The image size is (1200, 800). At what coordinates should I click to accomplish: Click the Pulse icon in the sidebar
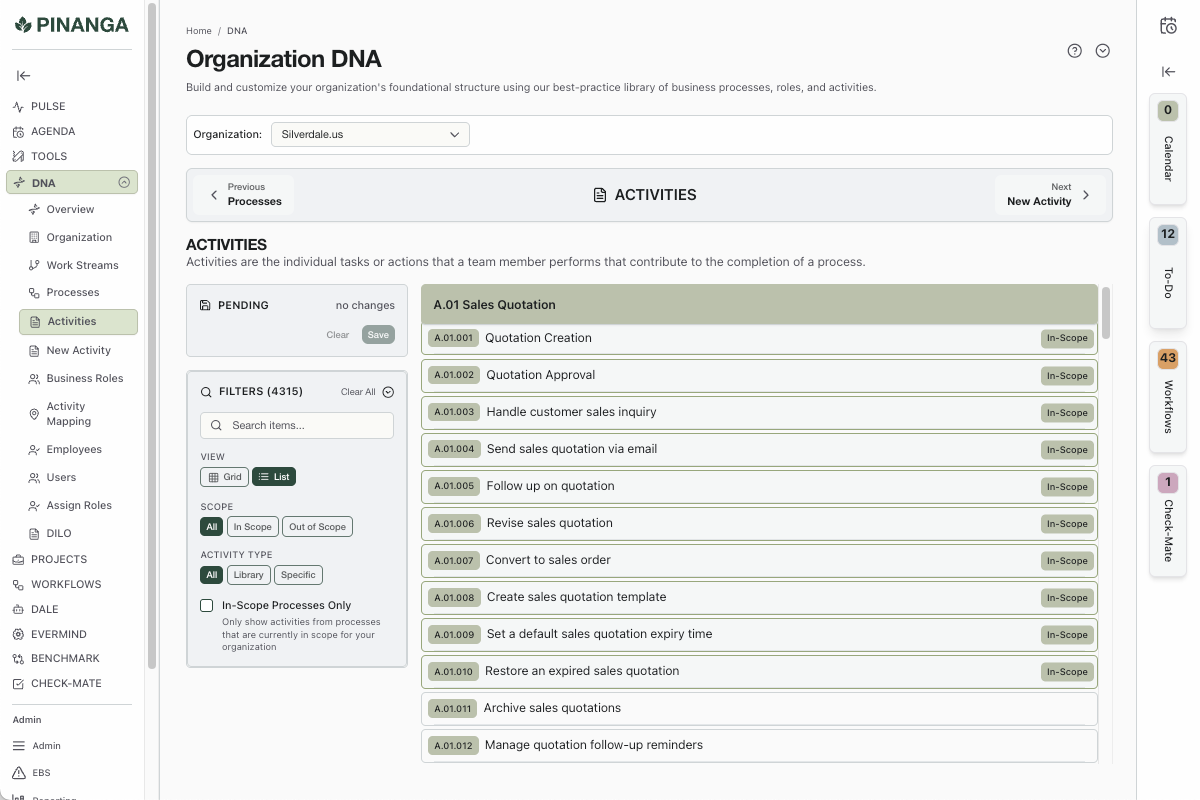coord(18,107)
